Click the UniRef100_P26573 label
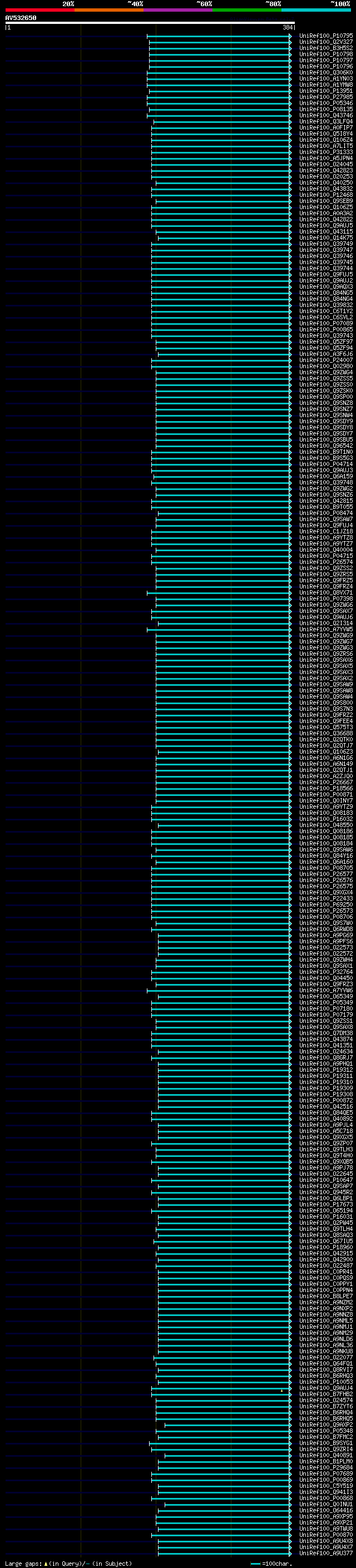Image resolution: width=356 pixels, height=1568 pixels. [326, 911]
